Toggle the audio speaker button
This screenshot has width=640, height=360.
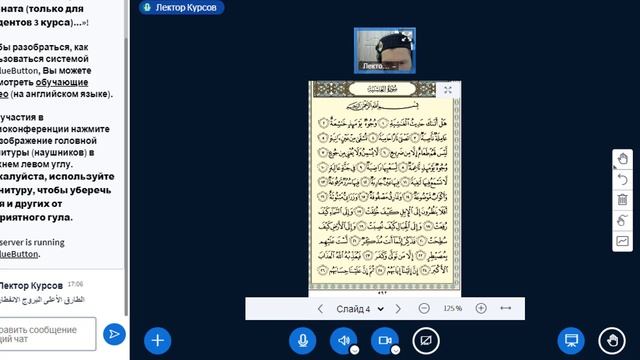point(344,340)
